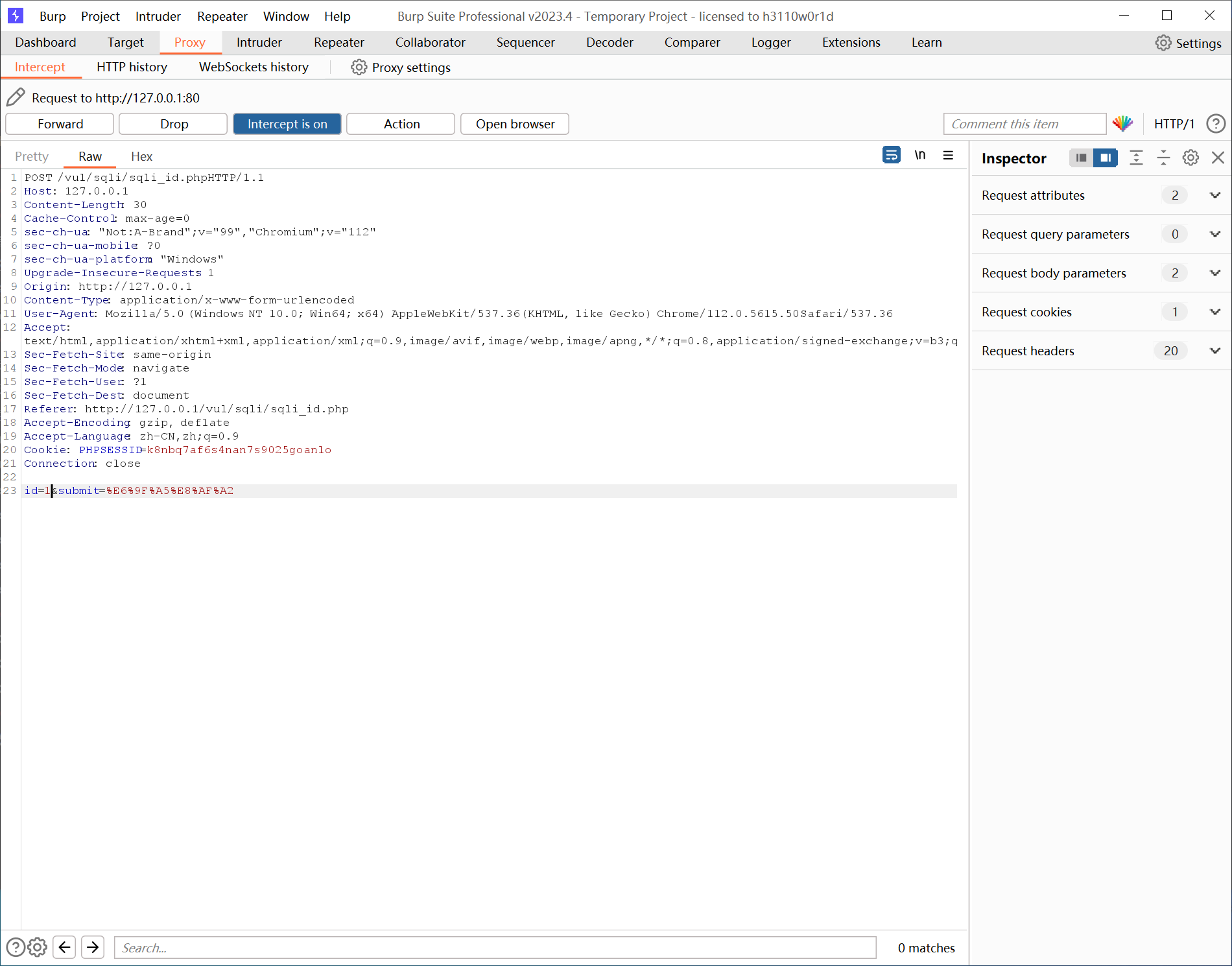Open Proxy settings gear
Viewport: 1232px width, 966px height.
coord(359,67)
